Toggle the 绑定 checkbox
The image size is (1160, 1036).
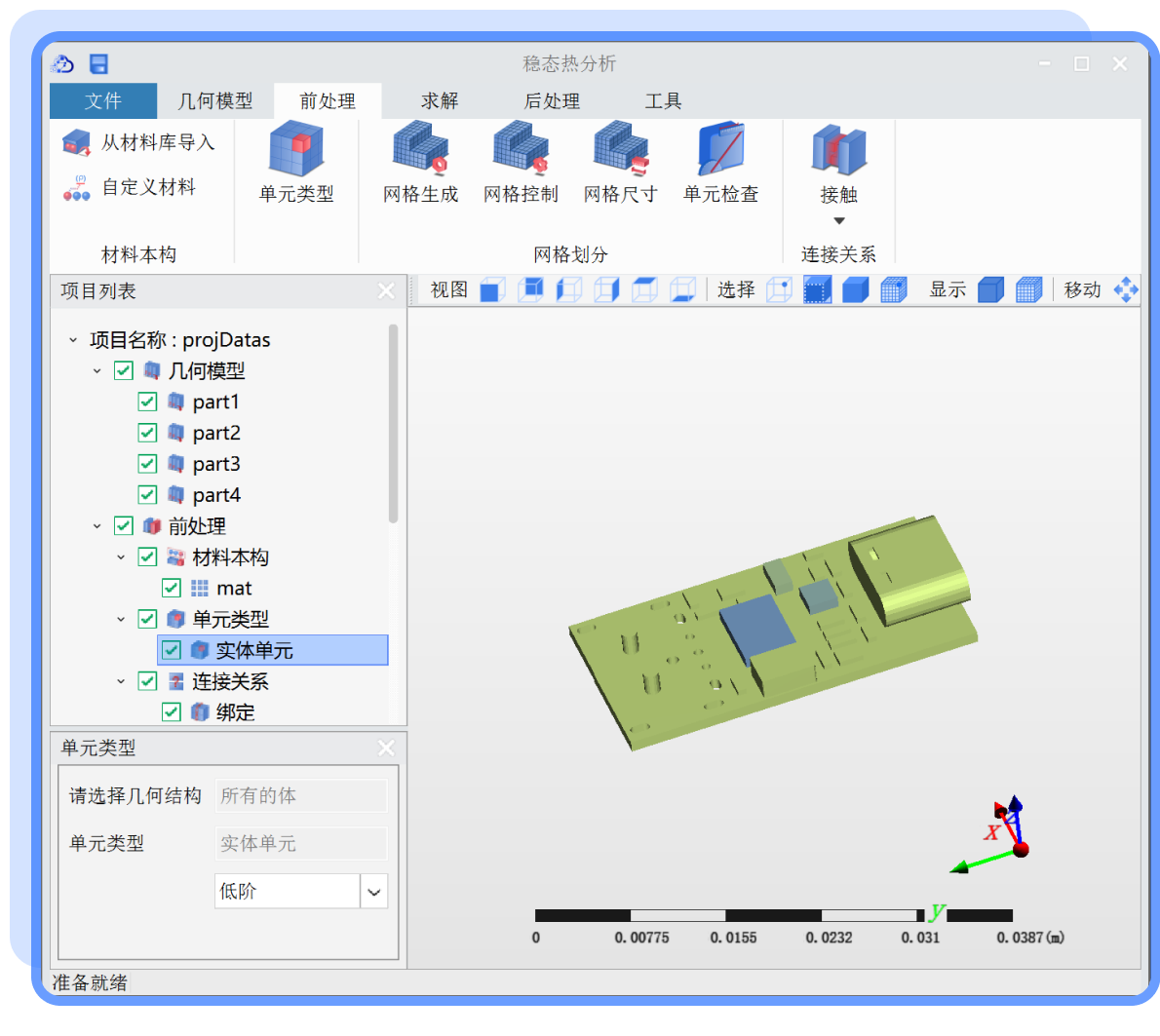(x=171, y=712)
